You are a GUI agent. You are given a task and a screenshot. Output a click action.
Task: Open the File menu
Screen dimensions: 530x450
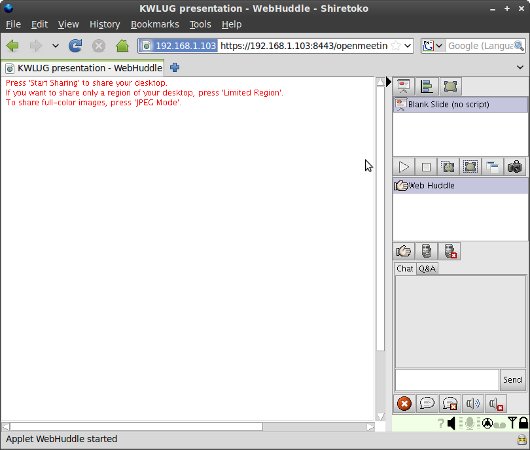[13, 24]
